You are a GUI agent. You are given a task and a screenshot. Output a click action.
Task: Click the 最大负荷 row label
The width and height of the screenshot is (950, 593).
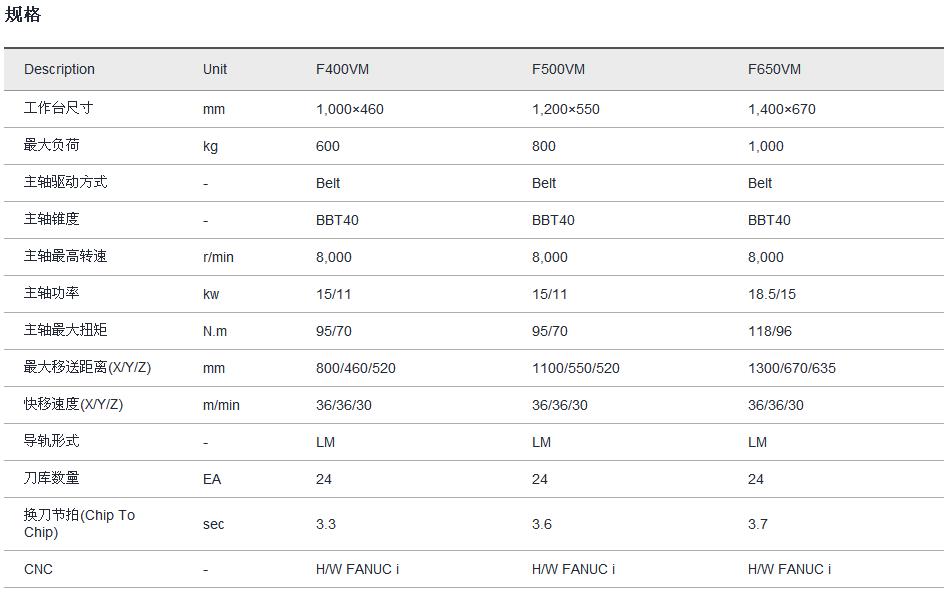point(51,145)
